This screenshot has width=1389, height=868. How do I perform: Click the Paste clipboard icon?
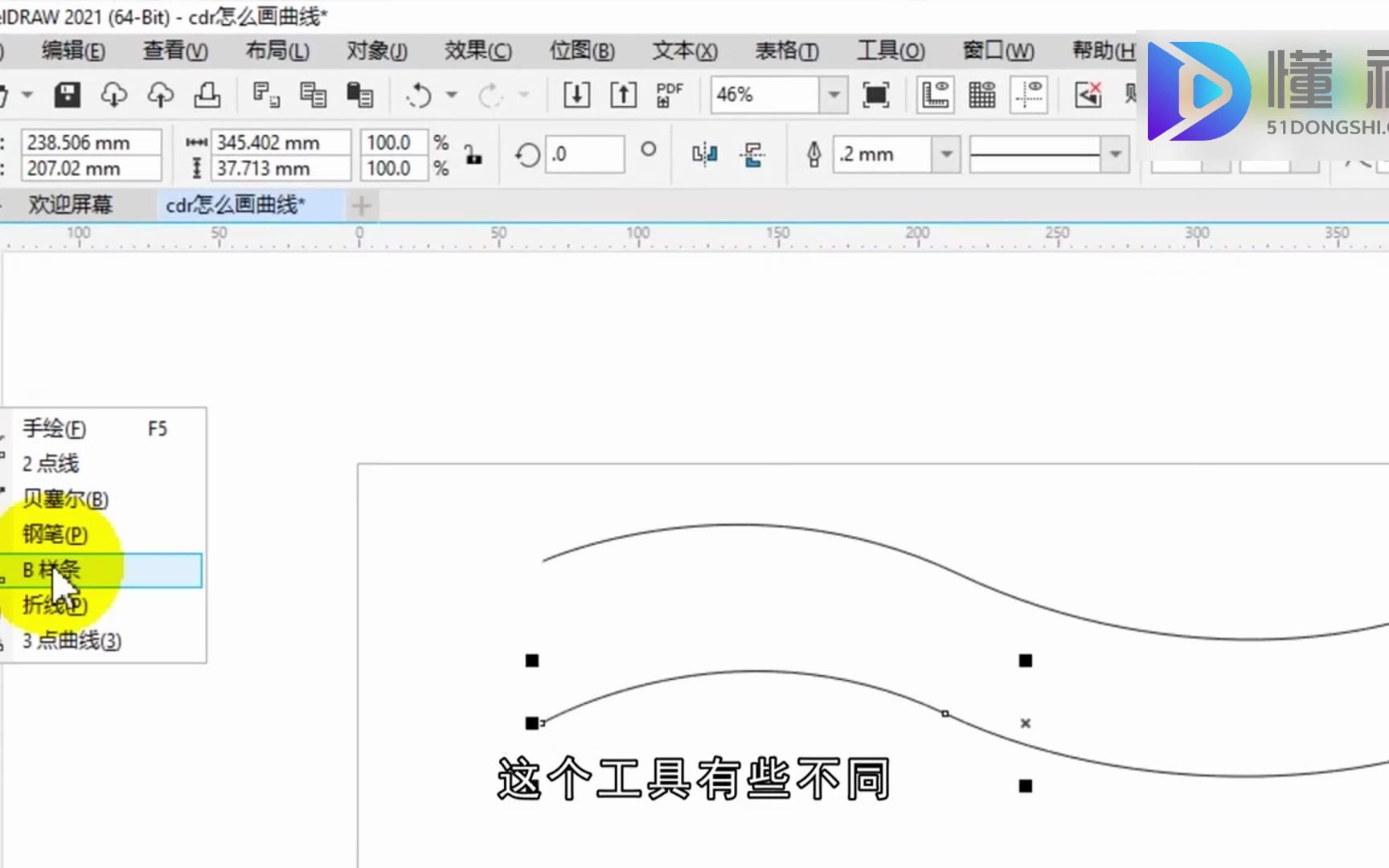point(359,95)
